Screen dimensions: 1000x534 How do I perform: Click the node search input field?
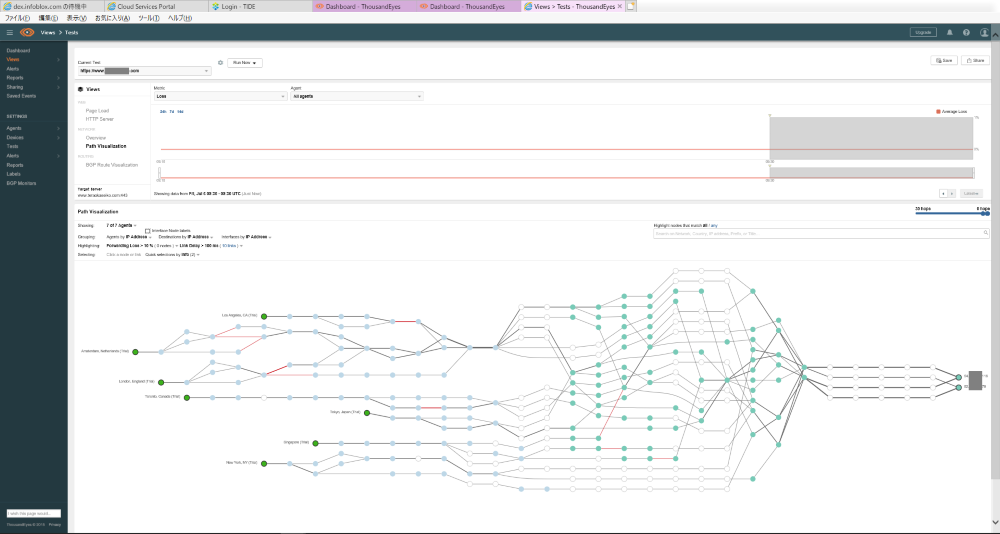821,234
